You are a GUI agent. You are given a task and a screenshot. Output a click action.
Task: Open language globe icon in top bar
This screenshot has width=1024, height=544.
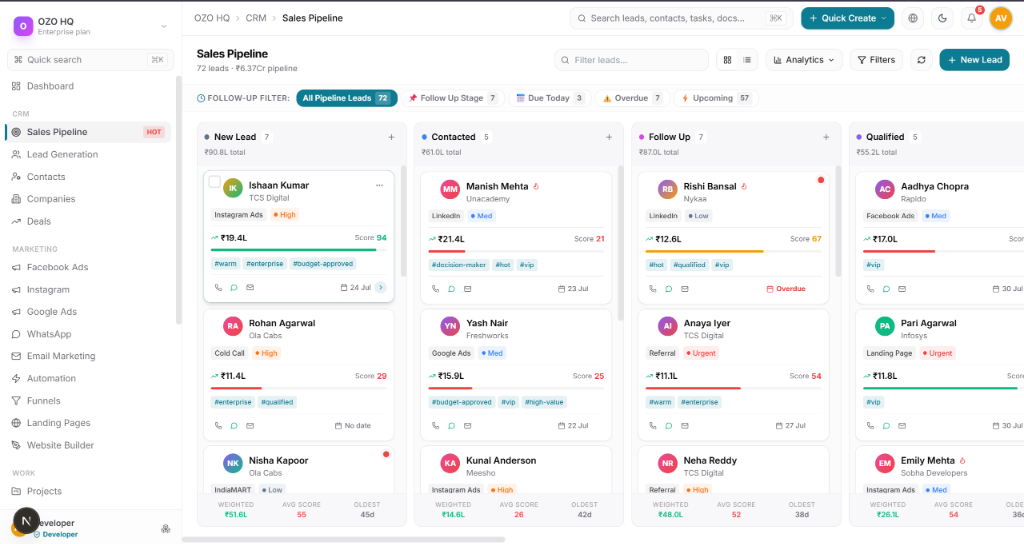click(912, 18)
